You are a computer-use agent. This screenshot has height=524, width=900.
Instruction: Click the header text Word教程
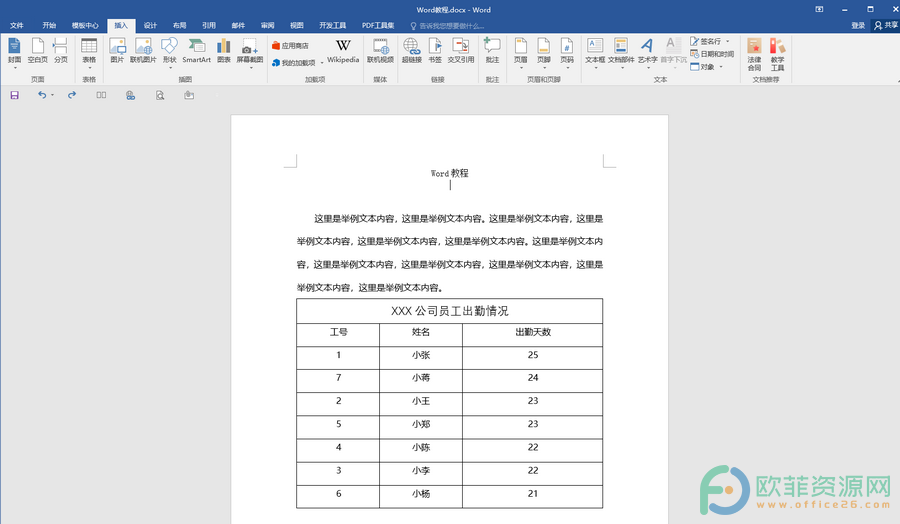click(x=449, y=173)
